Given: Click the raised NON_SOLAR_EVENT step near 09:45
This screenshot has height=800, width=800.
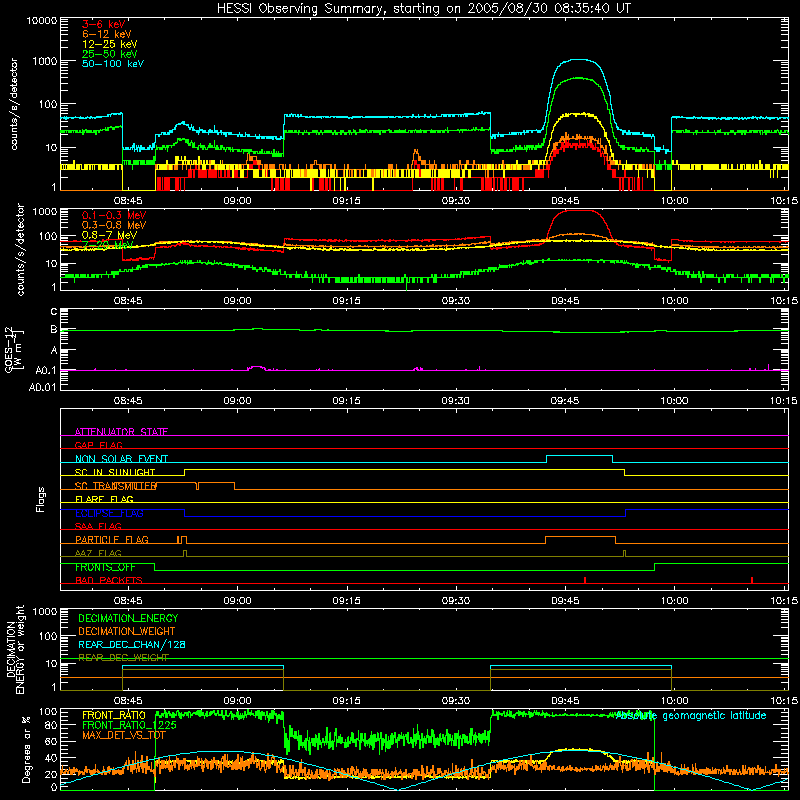Looking at the screenshot, I should [579, 456].
